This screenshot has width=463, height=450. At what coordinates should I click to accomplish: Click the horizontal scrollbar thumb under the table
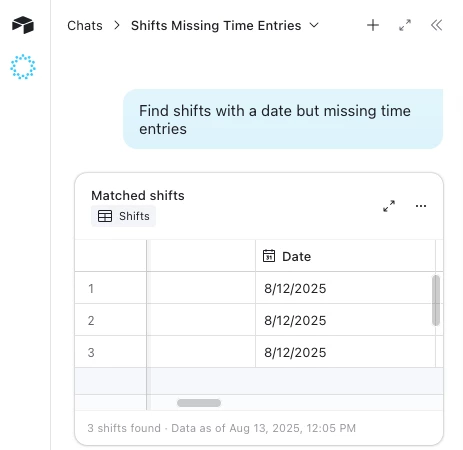(x=199, y=403)
